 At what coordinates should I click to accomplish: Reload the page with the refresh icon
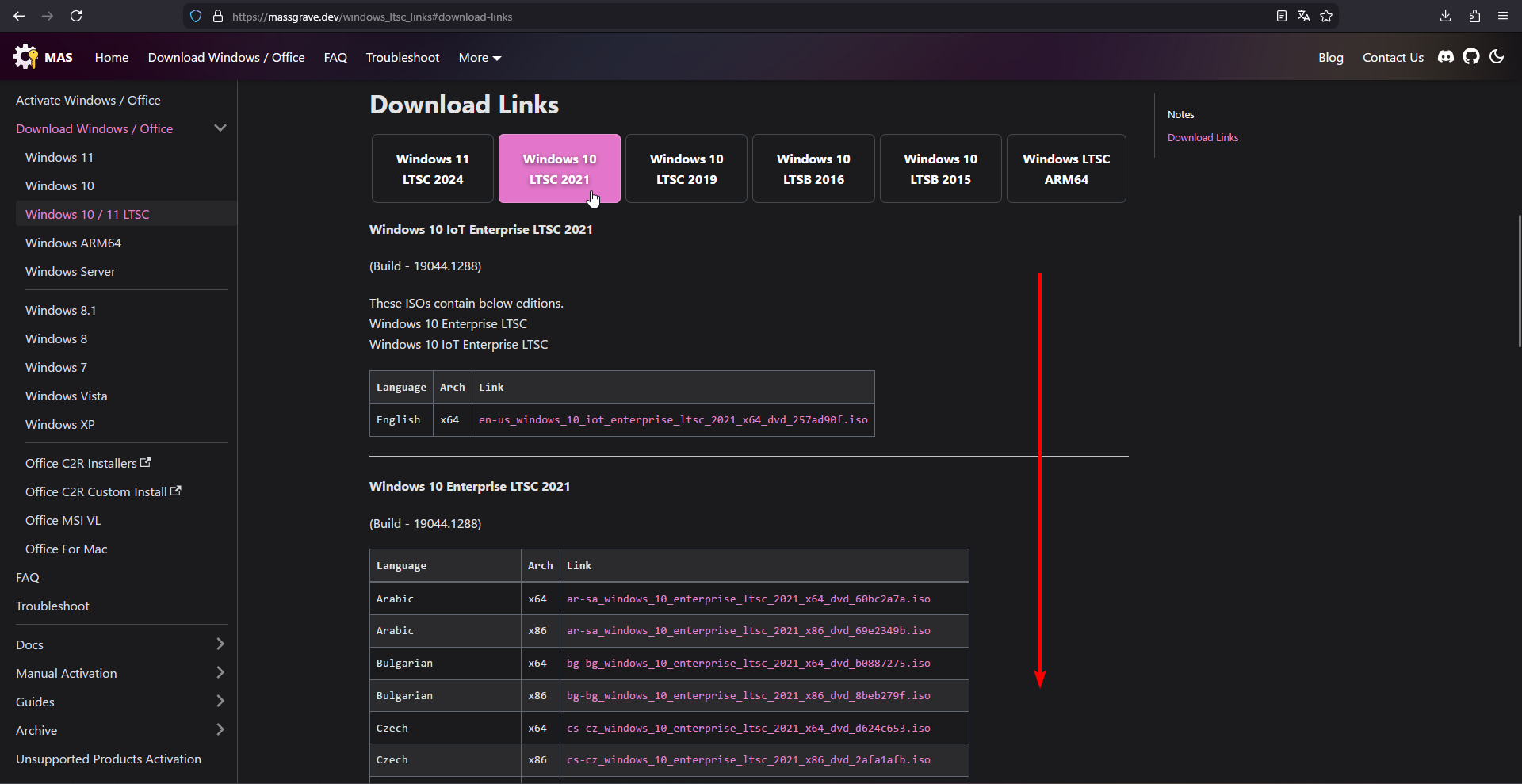[76, 16]
